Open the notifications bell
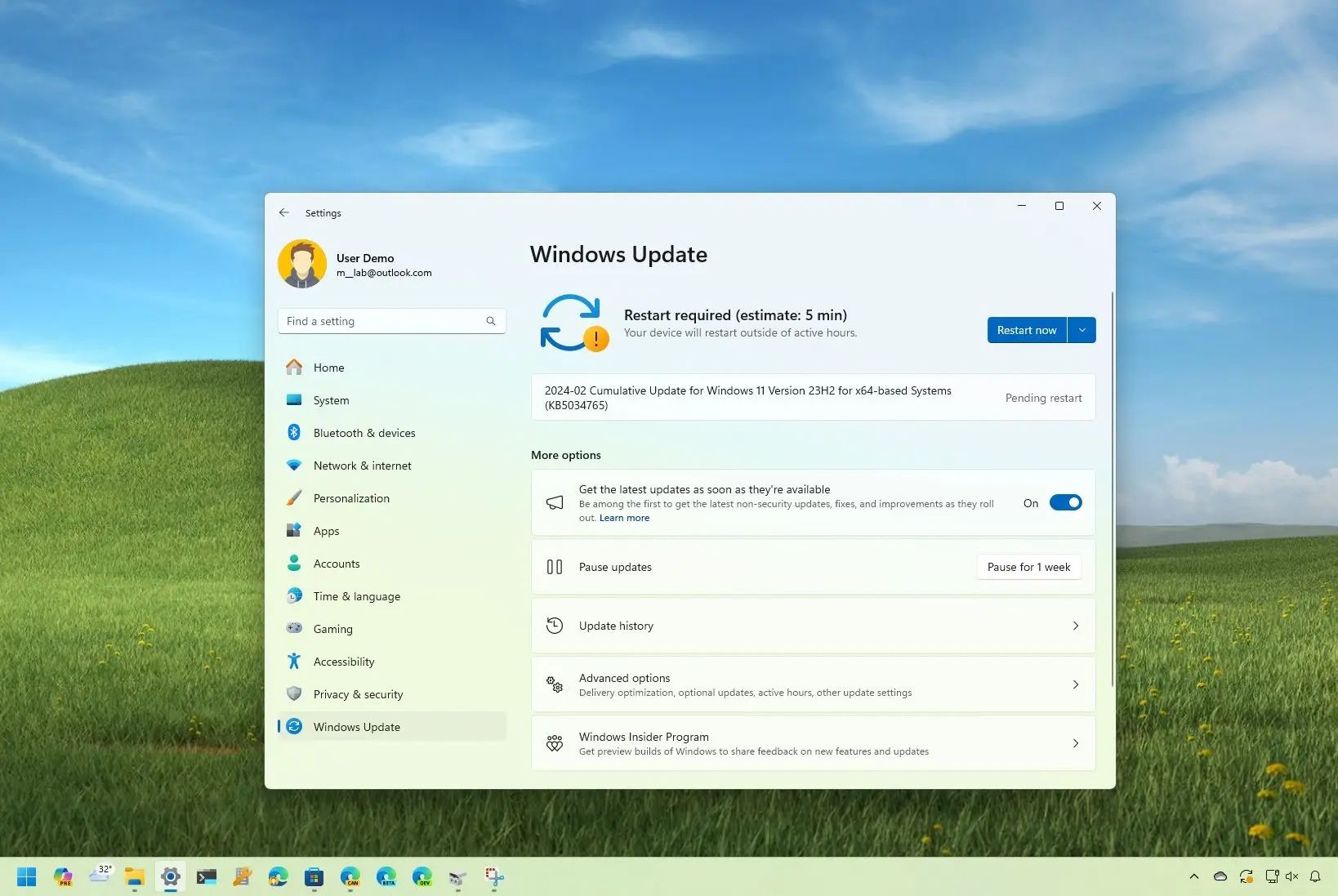This screenshot has width=1338, height=896. click(x=1315, y=876)
